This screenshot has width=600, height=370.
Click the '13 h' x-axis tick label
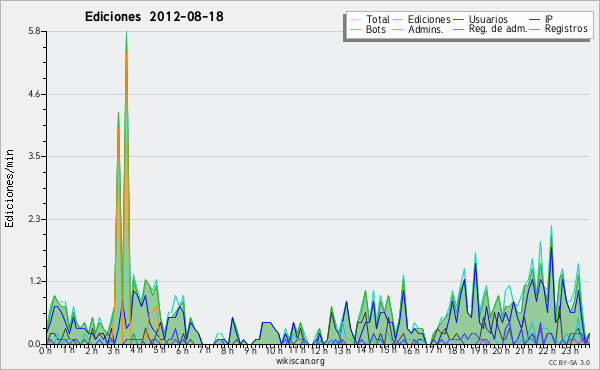pos(341,351)
